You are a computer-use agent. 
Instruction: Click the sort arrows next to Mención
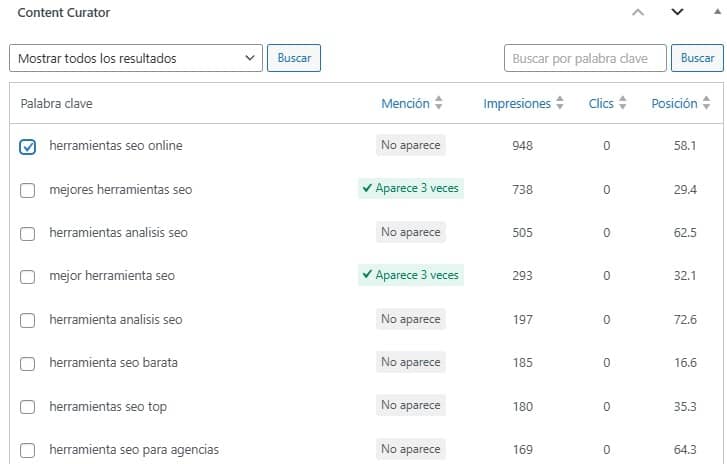[439, 103]
